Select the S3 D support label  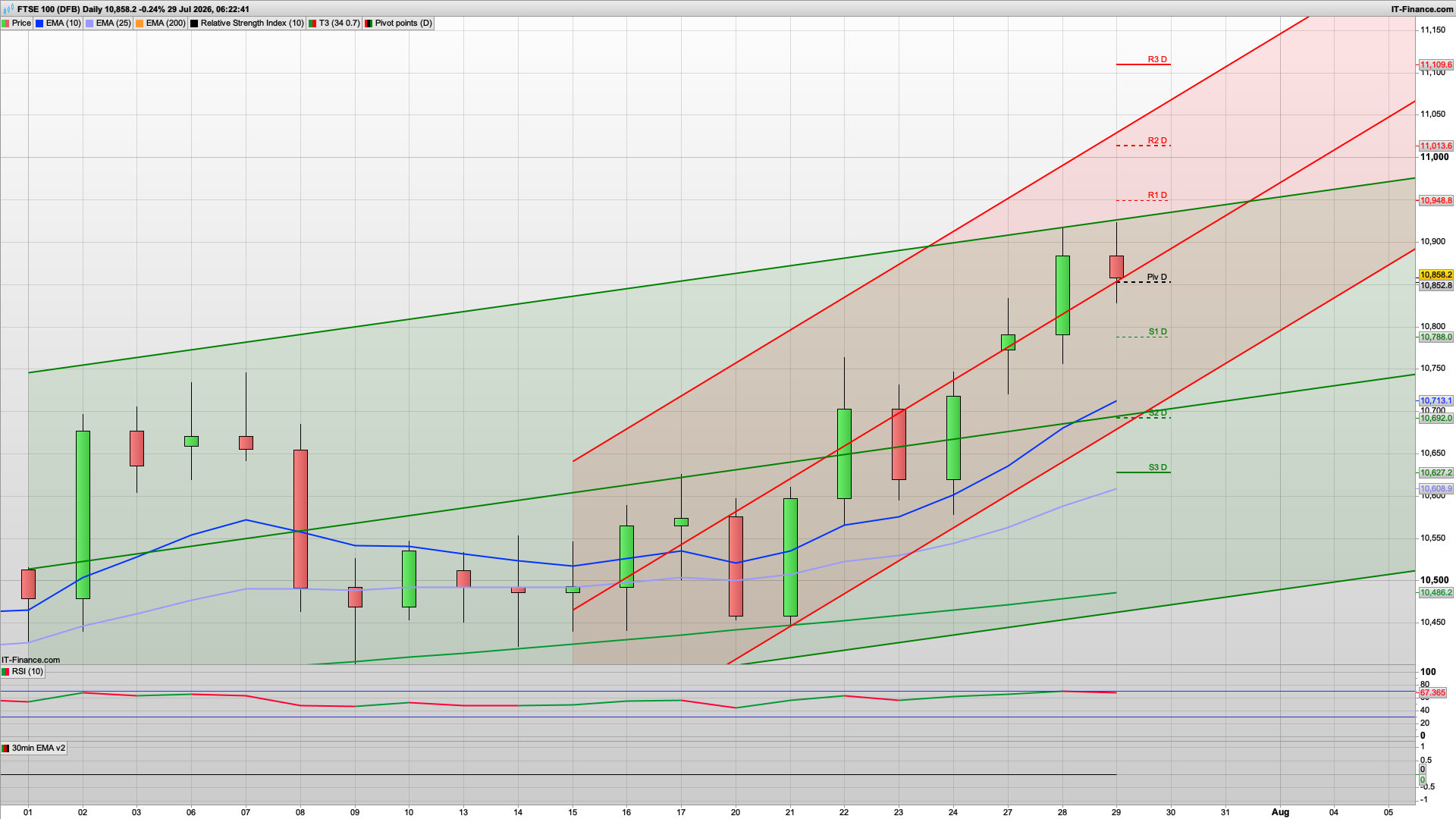tap(1157, 468)
